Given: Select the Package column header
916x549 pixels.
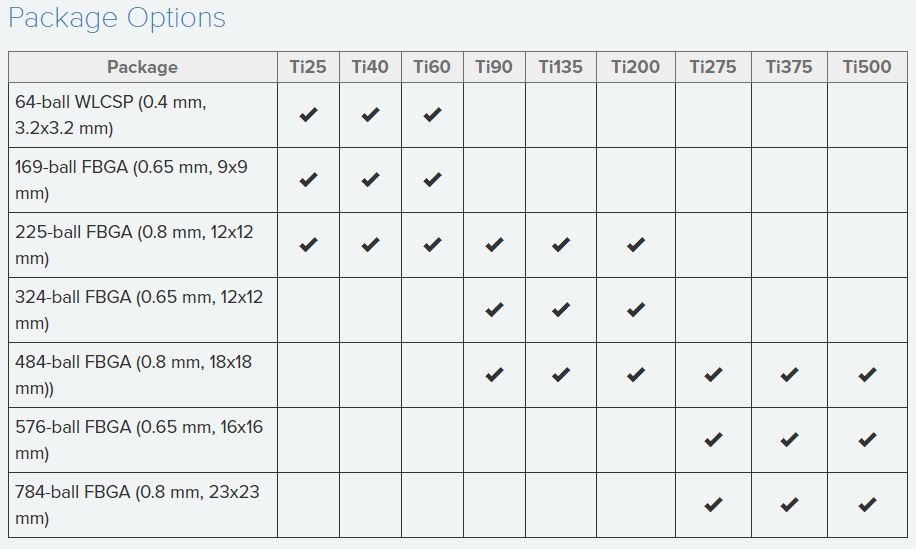Looking at the screenshot, I should [x=142, y=67].
